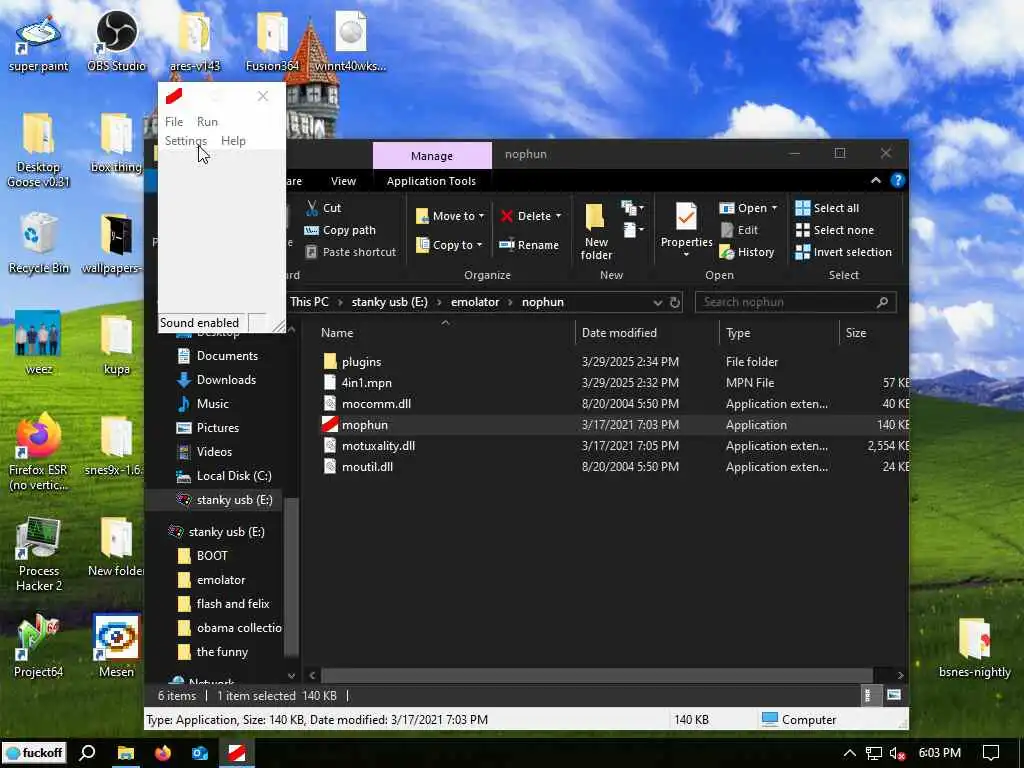The height and width of the screenshot is (768, 1024).
Task: Switch to details view icon in status bar
Action: point(867,696)
